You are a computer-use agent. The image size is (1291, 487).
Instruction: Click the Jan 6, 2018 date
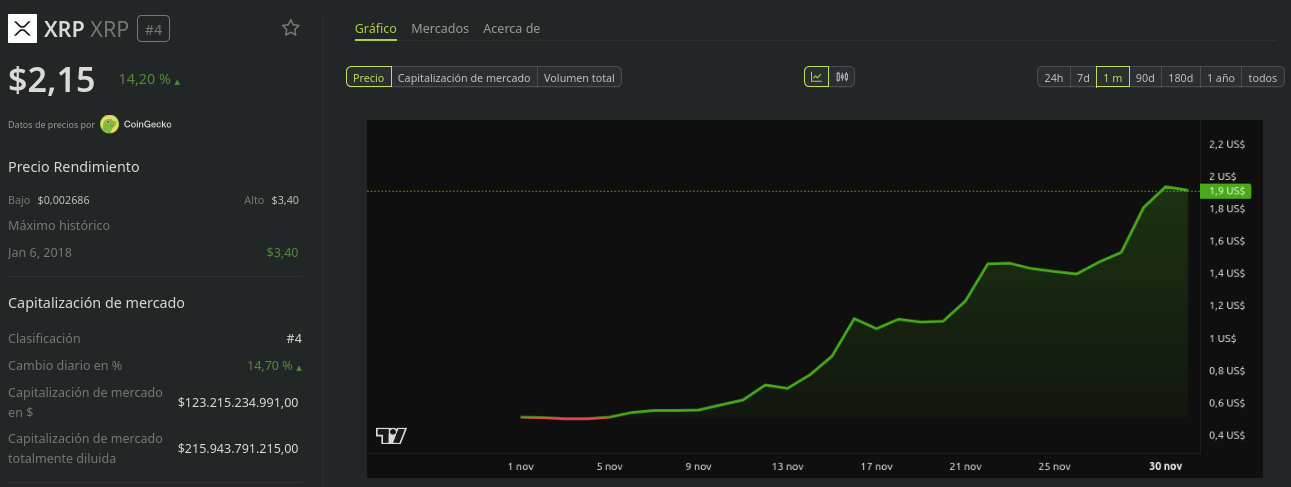click(40, 252)
